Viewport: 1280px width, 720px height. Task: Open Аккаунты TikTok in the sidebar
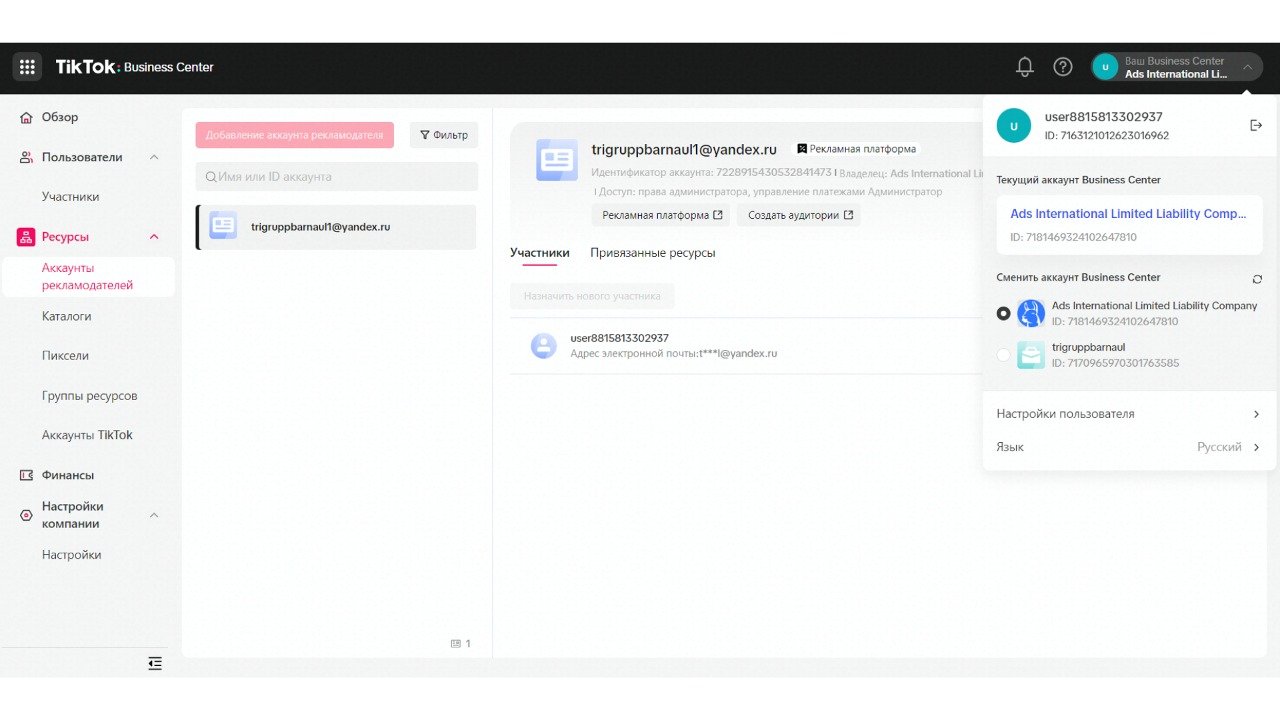click(x=87, y=435)
